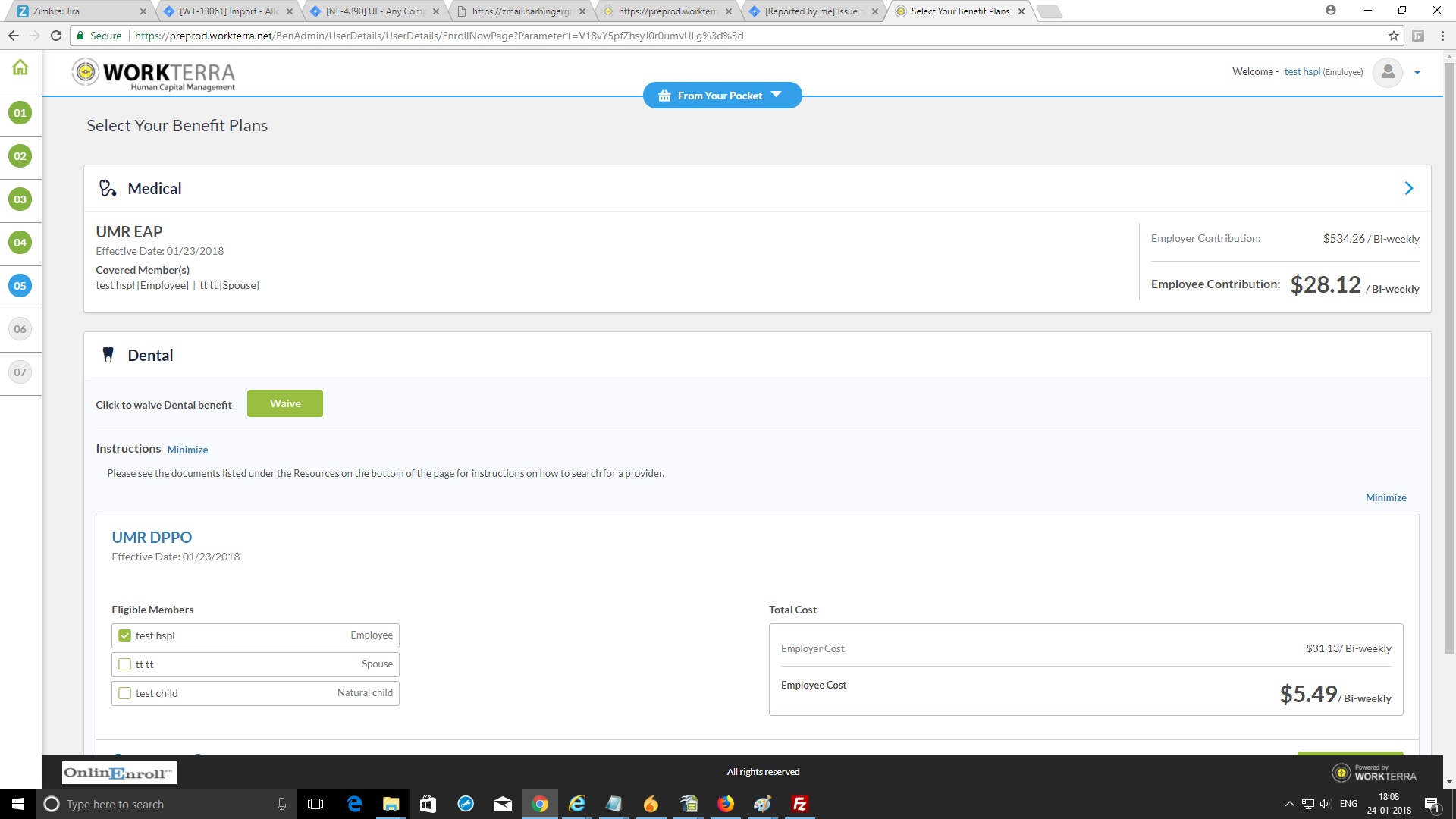Open Mail app from taskbar
This screenshot has width=1456, height=819.
click(502, 804)
